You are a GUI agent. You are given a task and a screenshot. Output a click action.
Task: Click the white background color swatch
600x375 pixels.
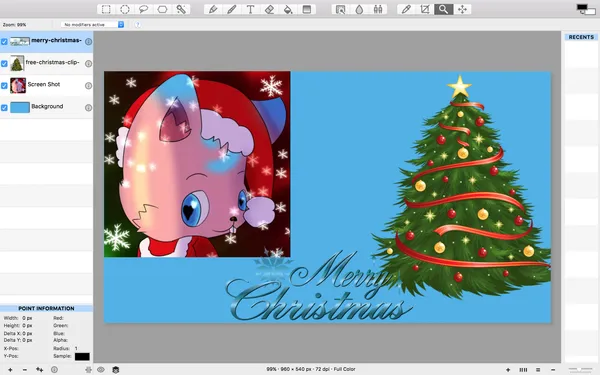pyautogui.click(x=589, y=11)
